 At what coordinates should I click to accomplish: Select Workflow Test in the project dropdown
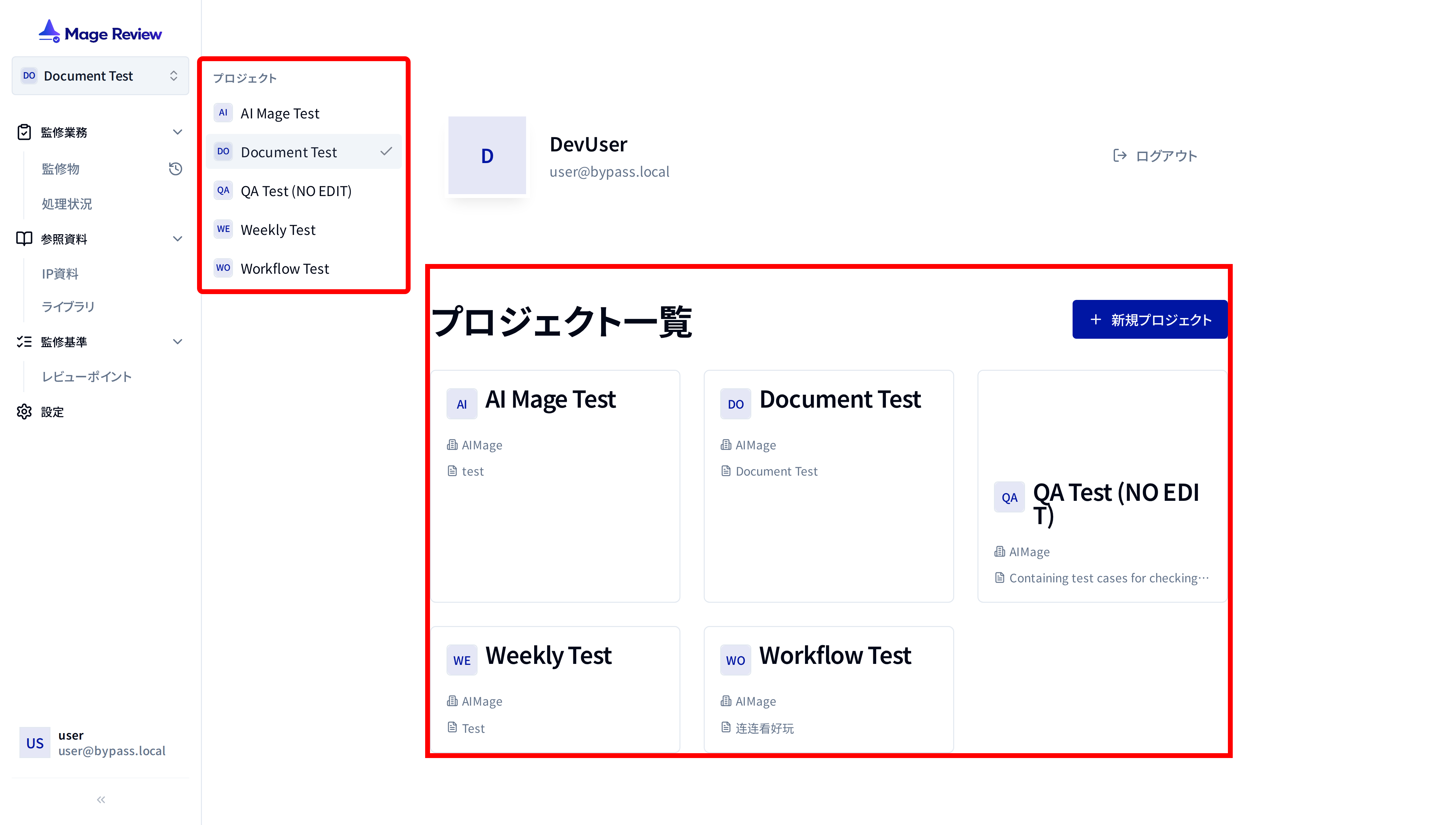point(304,268)
